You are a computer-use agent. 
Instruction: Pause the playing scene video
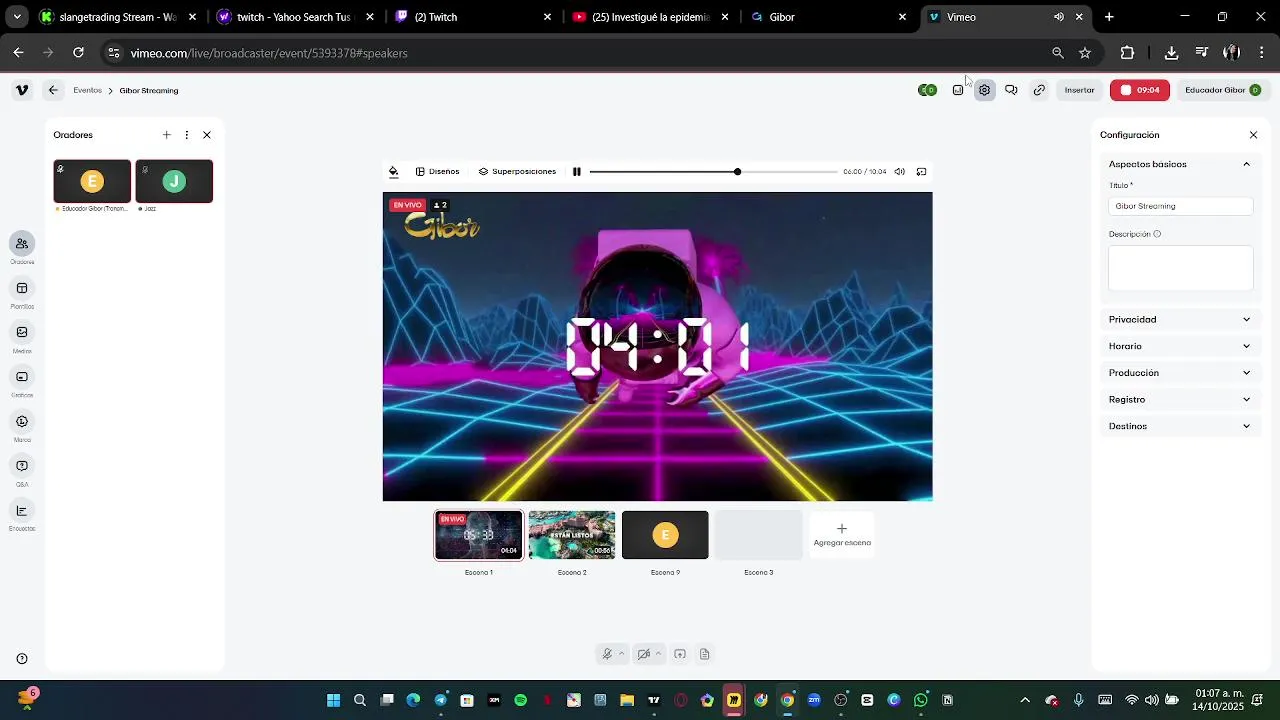pos(577,172)
